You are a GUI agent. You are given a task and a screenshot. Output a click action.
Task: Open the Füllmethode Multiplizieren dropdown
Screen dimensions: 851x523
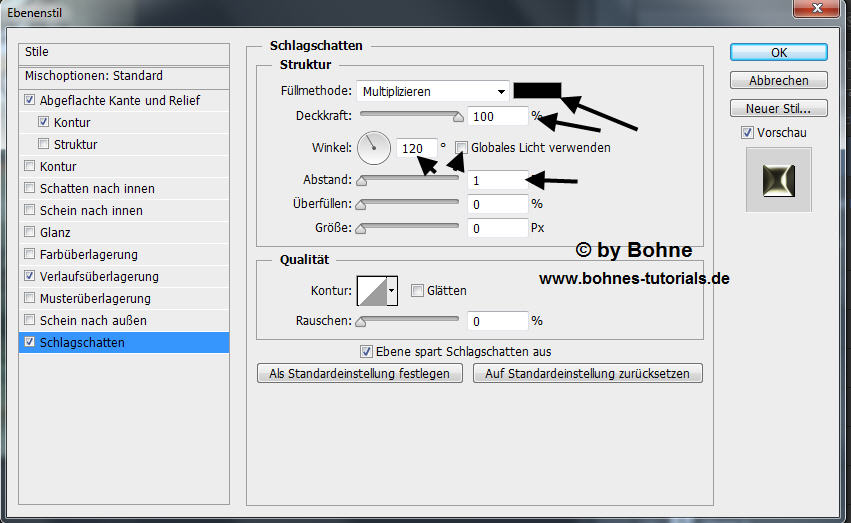tap(433, 91)
